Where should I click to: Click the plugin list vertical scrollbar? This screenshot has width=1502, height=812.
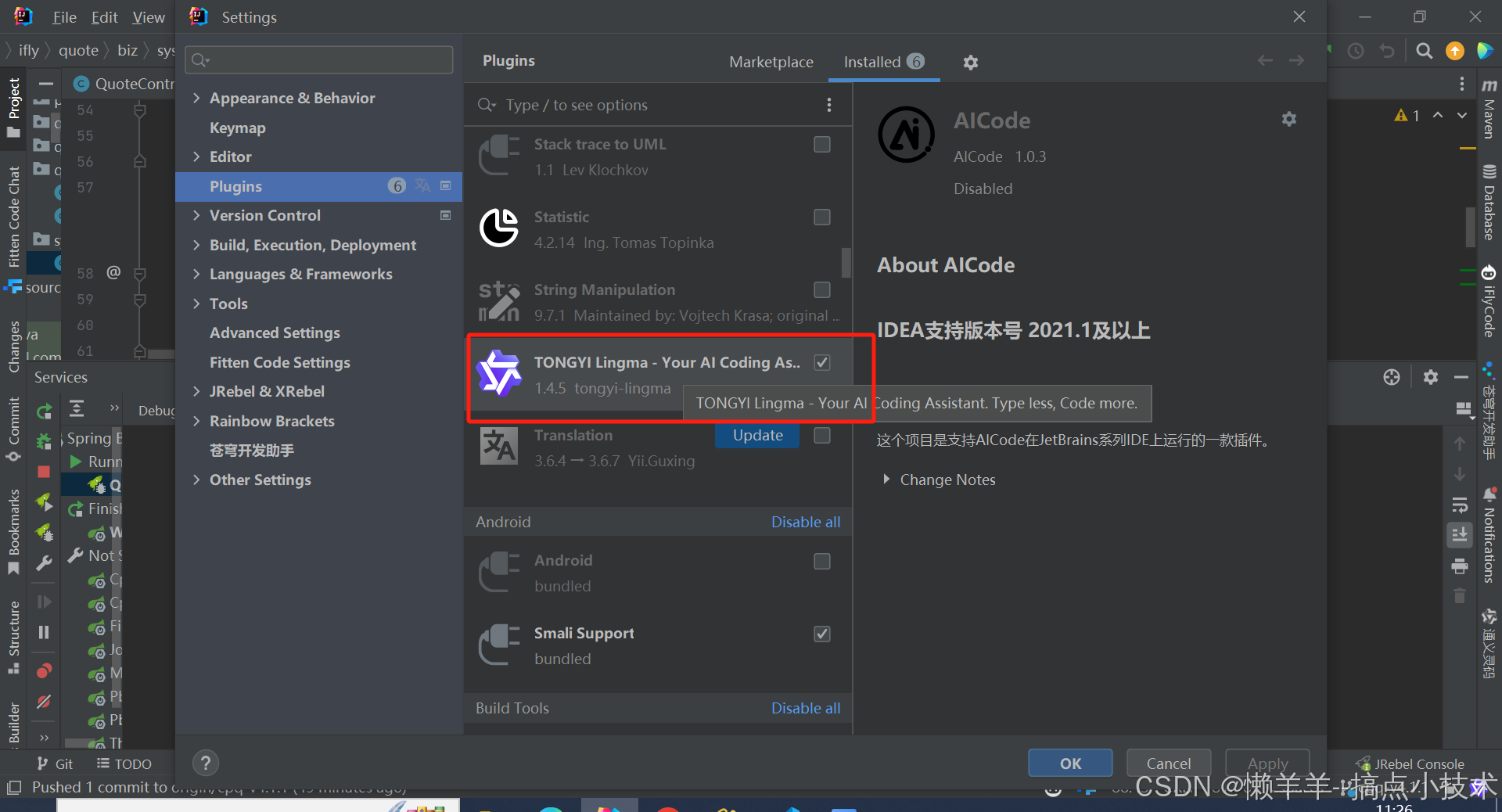point(846,263)
